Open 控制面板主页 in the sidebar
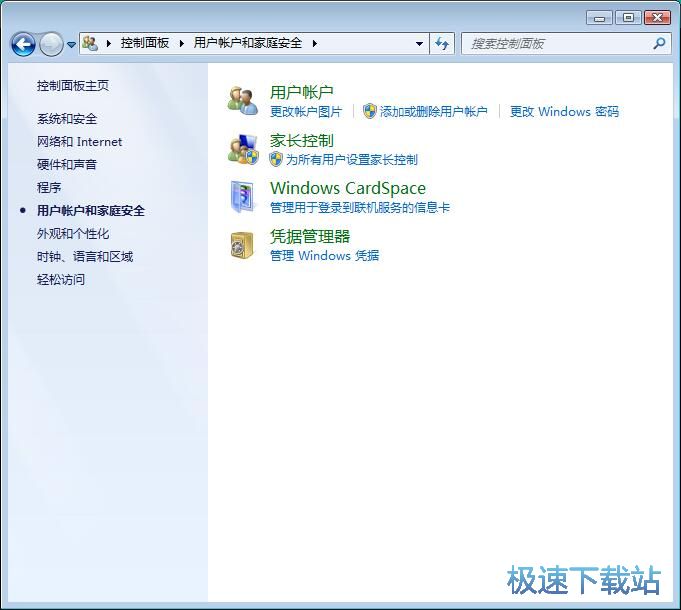The height and width of the screenshot is (610, 681). tap(73, 86)
